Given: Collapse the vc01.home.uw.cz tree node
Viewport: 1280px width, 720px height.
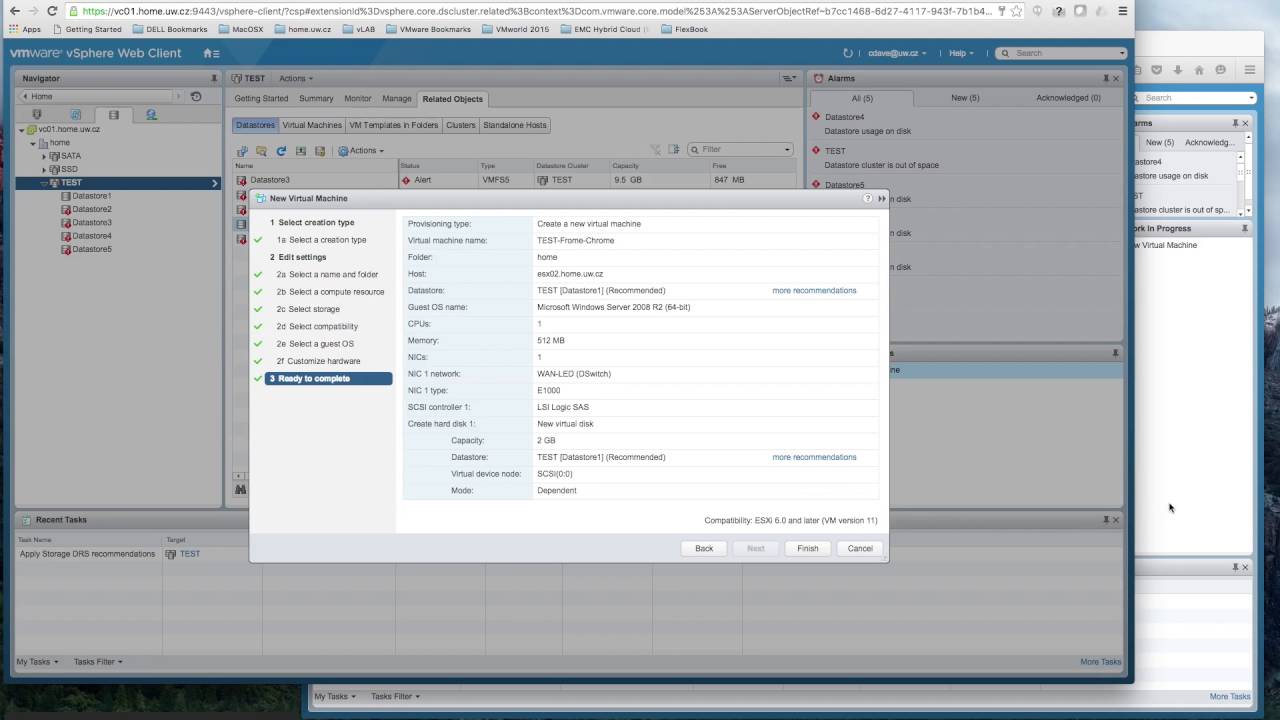Looking at the screenshot, I should [22, 130].
